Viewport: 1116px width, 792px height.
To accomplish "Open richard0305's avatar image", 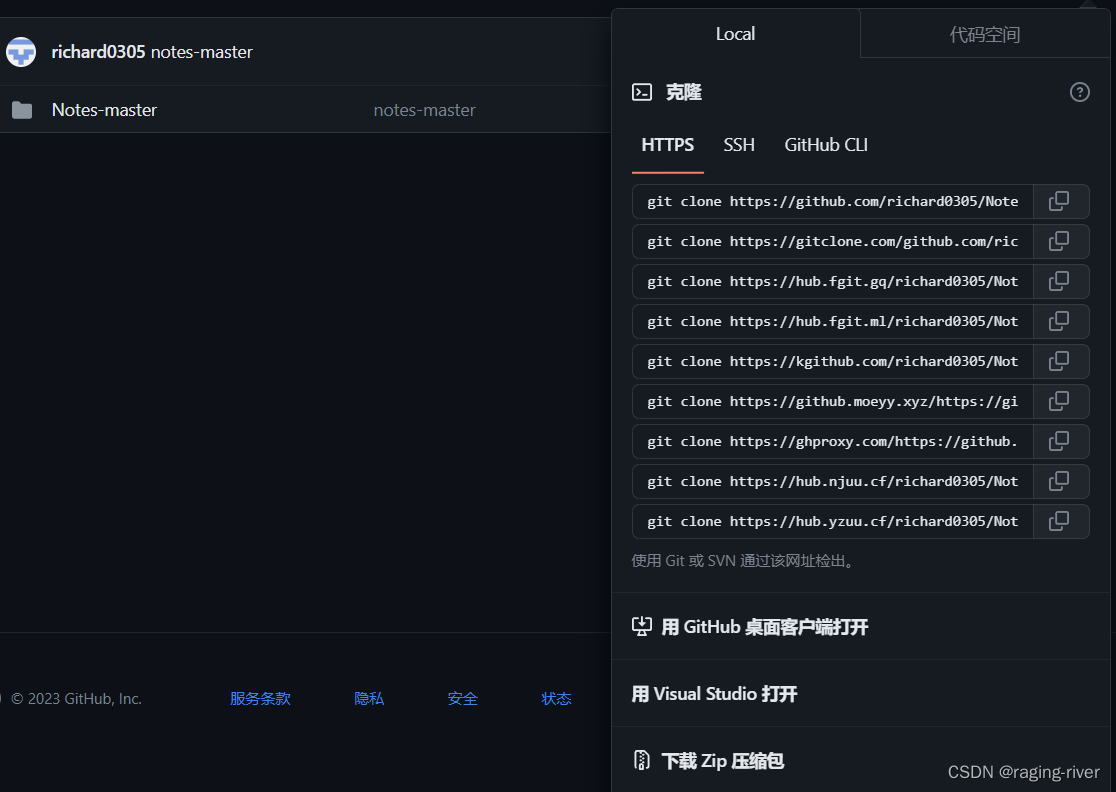I will [x=21, y=52].
